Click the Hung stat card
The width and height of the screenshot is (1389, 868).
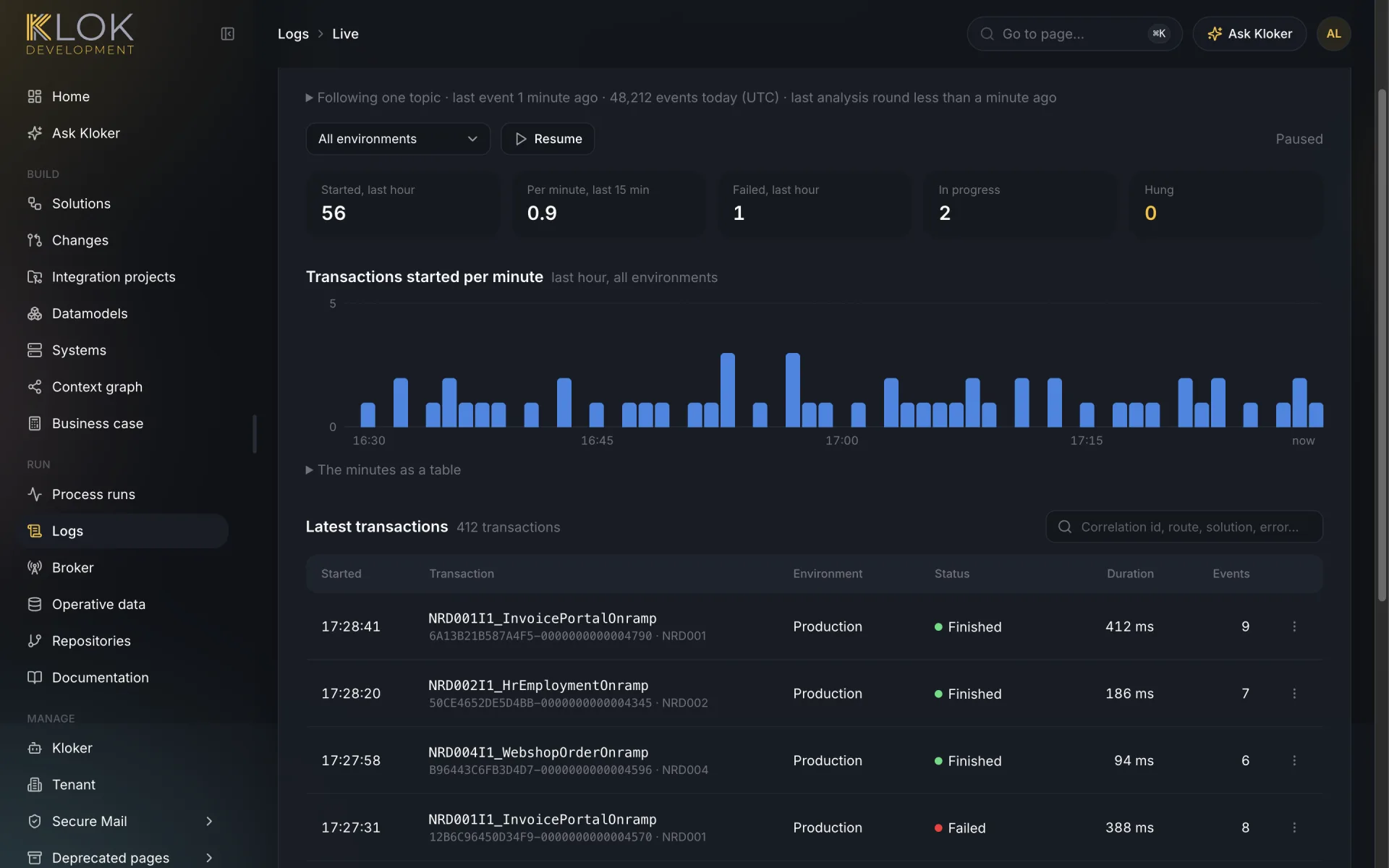(1226, 203)
